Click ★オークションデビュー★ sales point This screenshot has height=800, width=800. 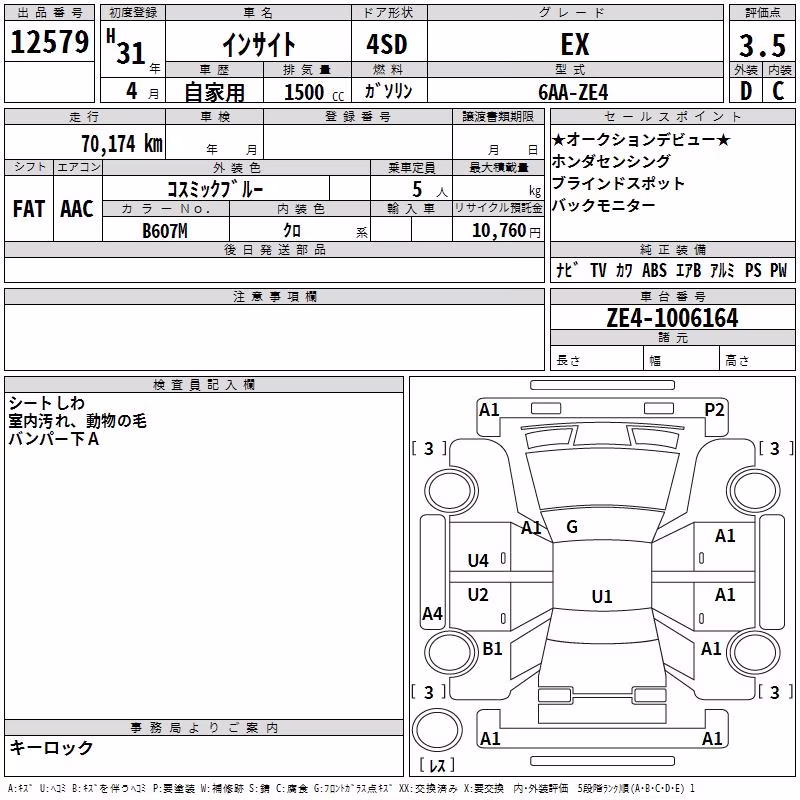(641, 139)
